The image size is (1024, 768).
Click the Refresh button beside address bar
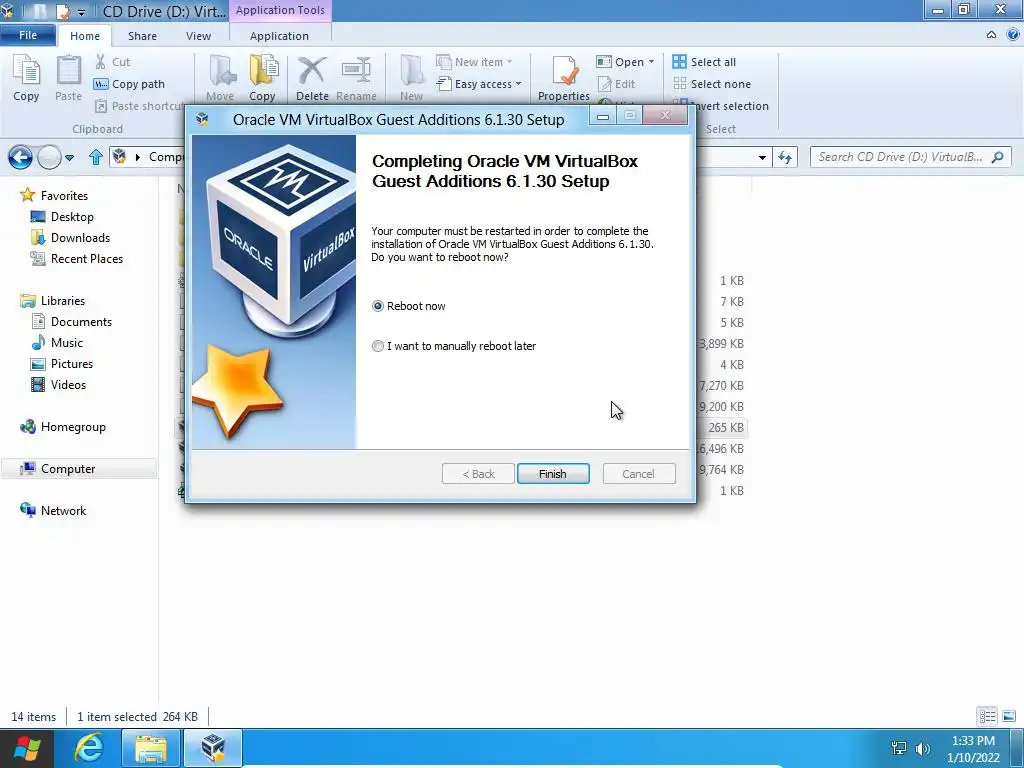pyautogui.click(x=785, y=157)
